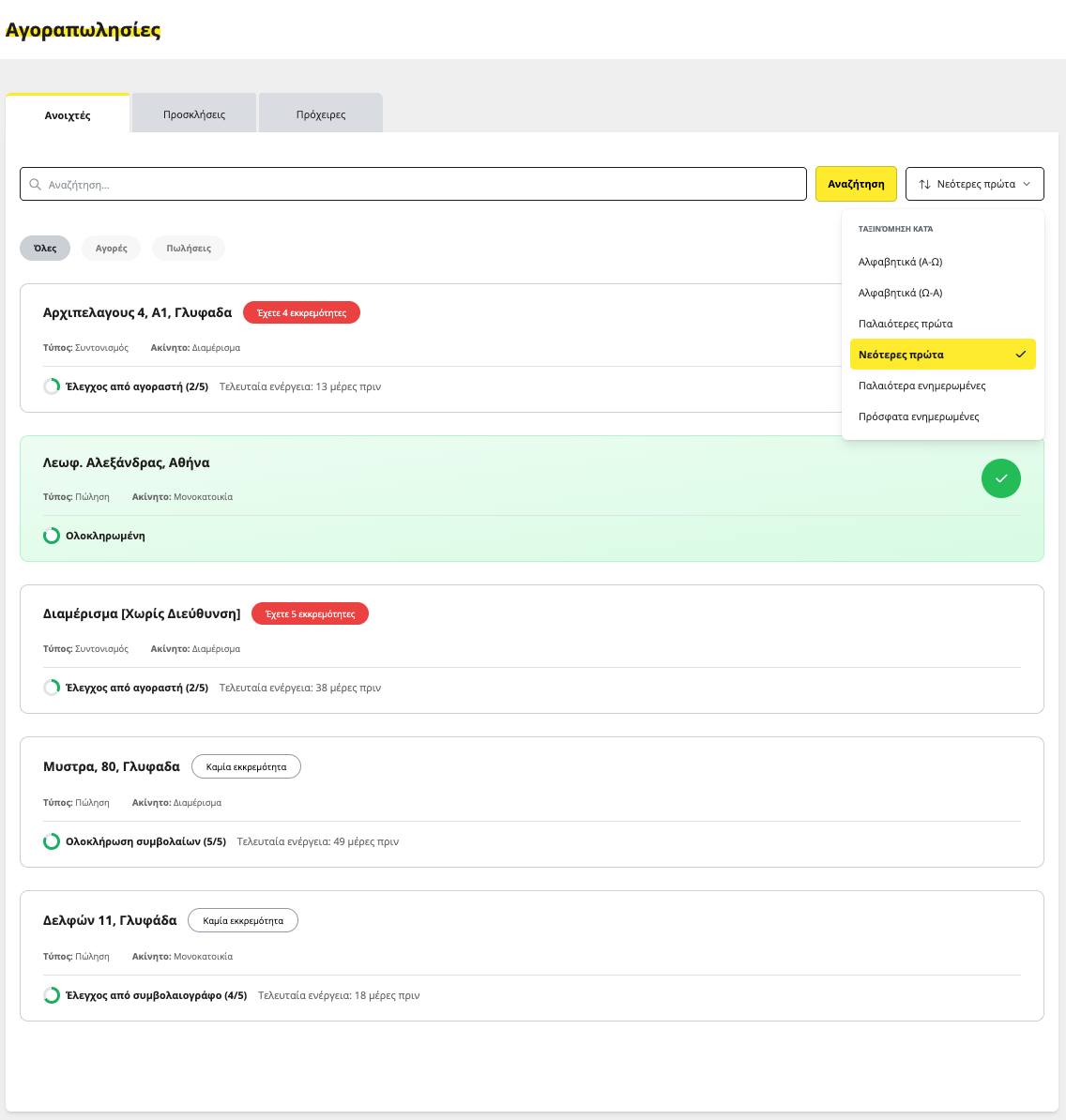Click the chevron on the Νεότερες πρώτα dropdown

tap(1027, 184)
